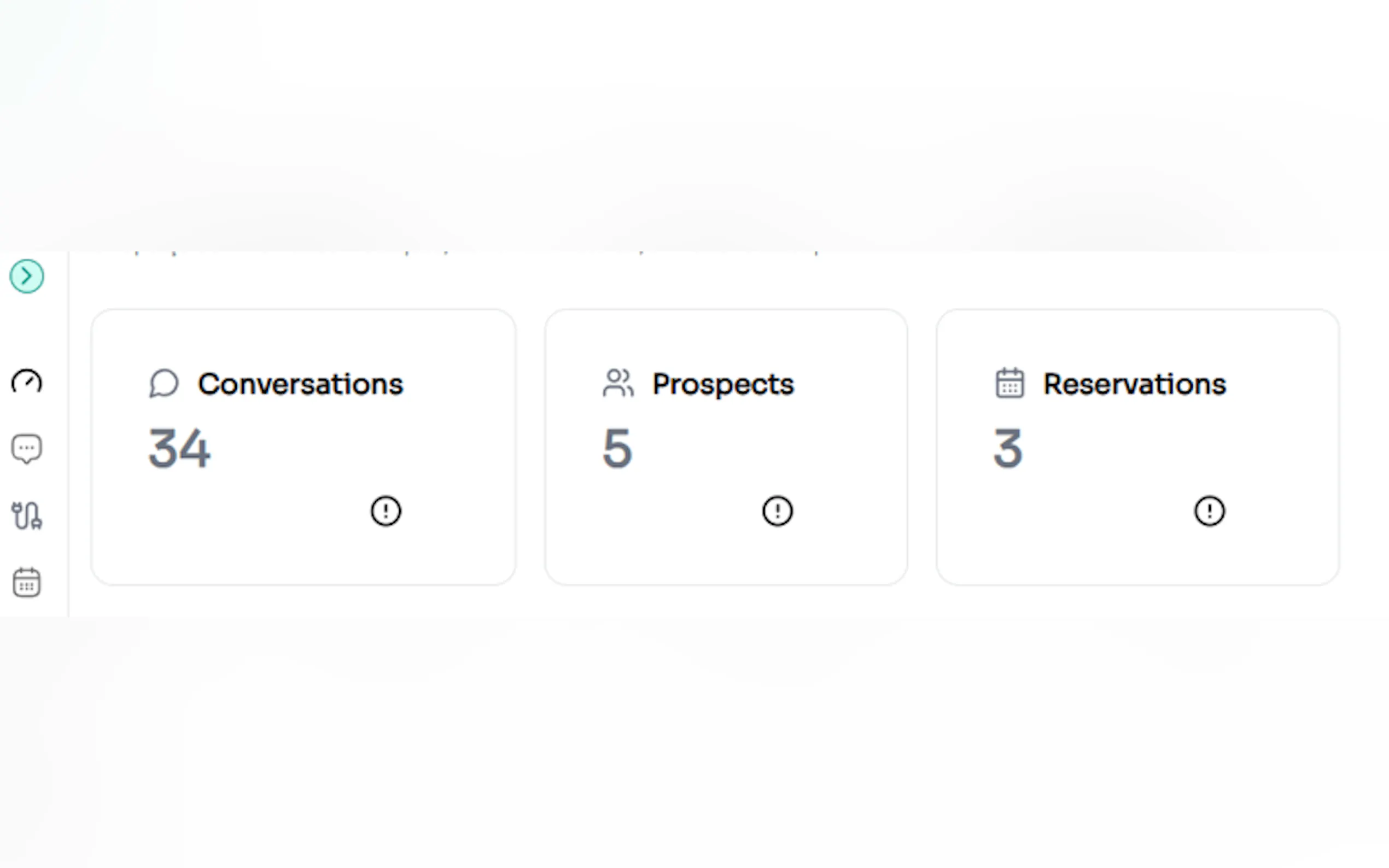The image size is (1389, 868).
Task: Expand the sidebar with green arrow button
Action: point(26,276)
